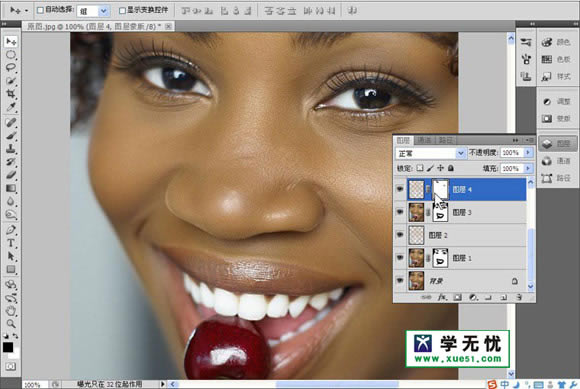Click the background color white swatch
580x389 pixels.
pos(15,354)
